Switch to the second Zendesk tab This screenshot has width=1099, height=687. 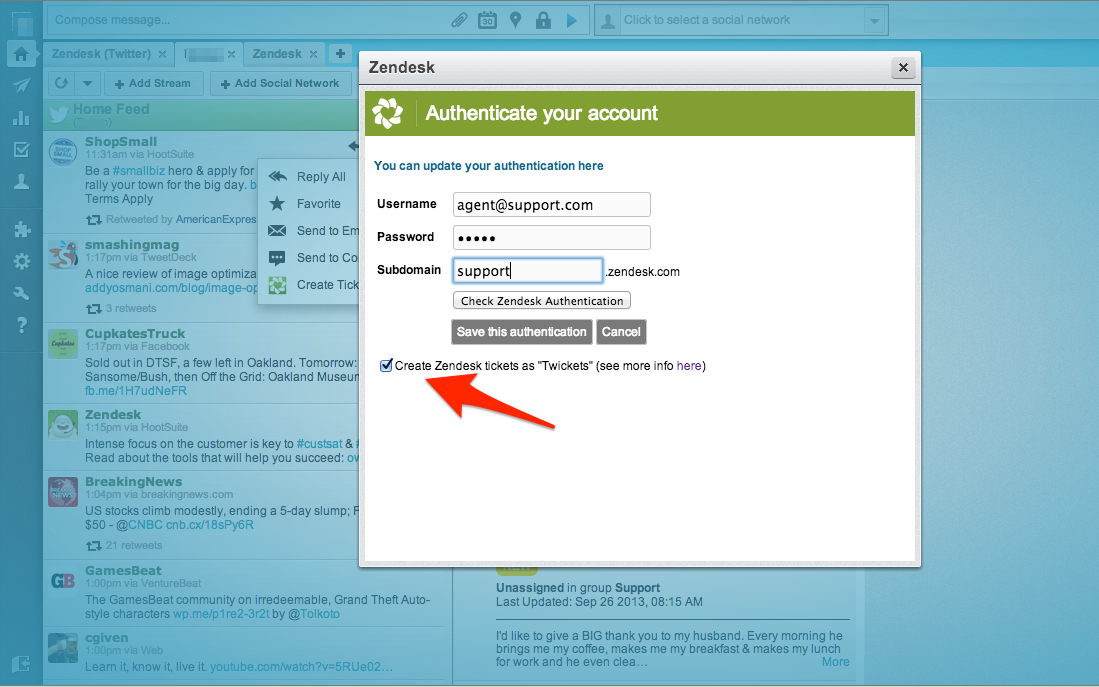coord(277,54)
